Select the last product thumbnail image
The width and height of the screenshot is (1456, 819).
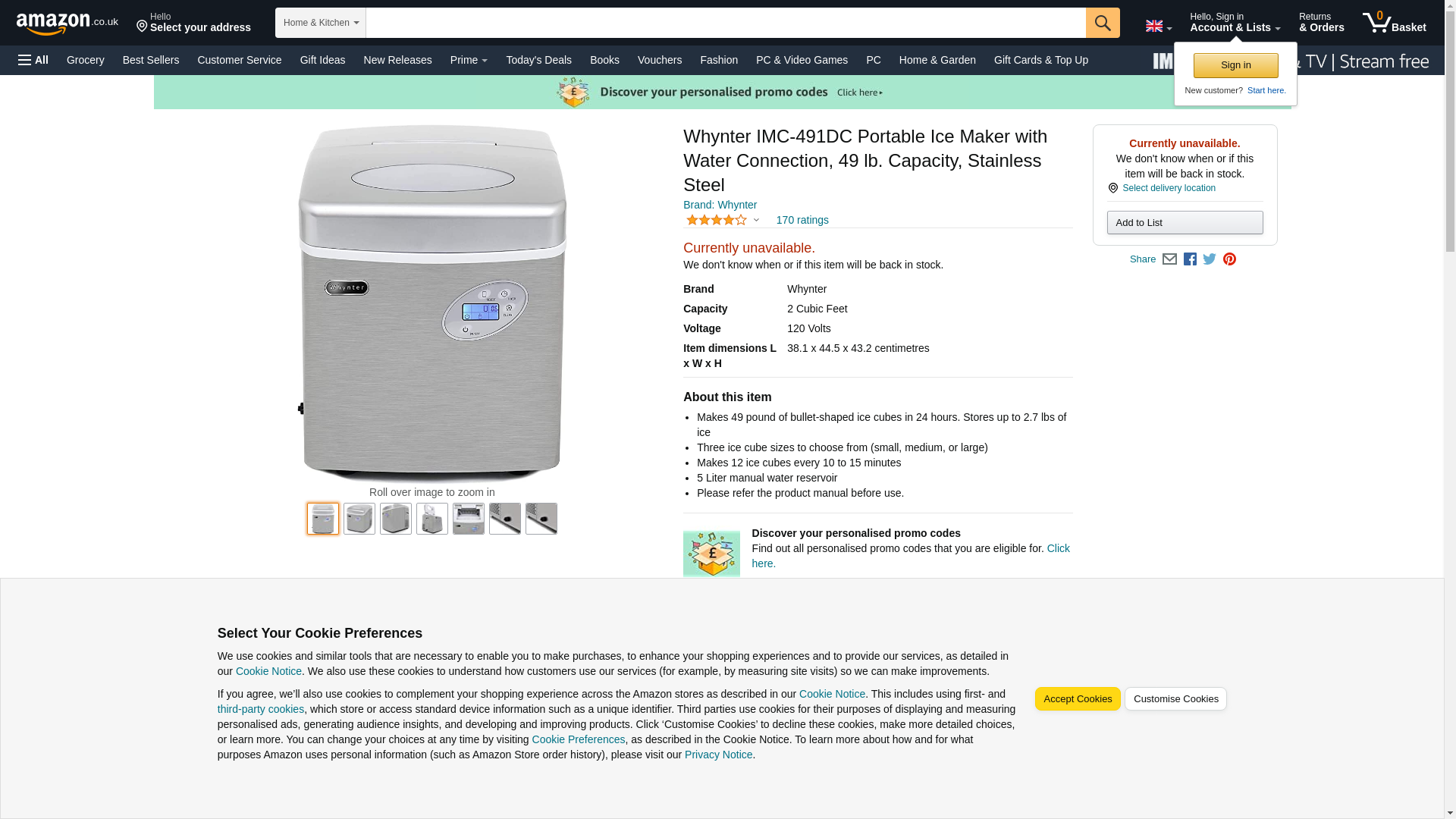[x=541, y=519]
